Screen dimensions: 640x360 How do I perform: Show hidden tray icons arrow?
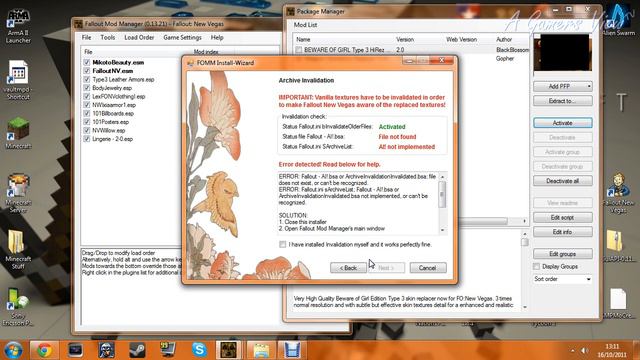pos(572,351)
